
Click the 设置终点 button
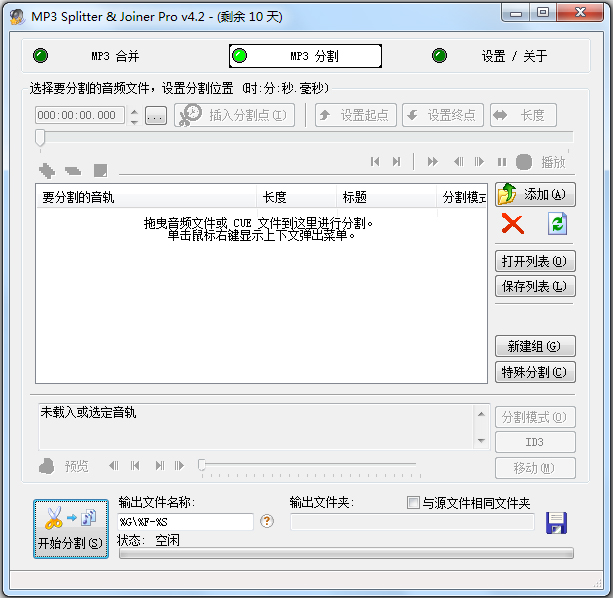click(x=443, y=115)
